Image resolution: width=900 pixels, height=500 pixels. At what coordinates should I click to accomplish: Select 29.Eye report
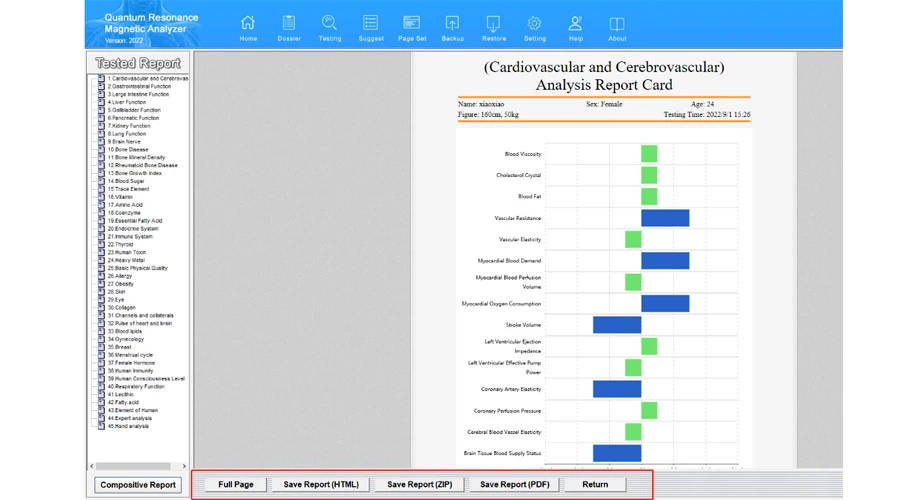pos(116,299)
